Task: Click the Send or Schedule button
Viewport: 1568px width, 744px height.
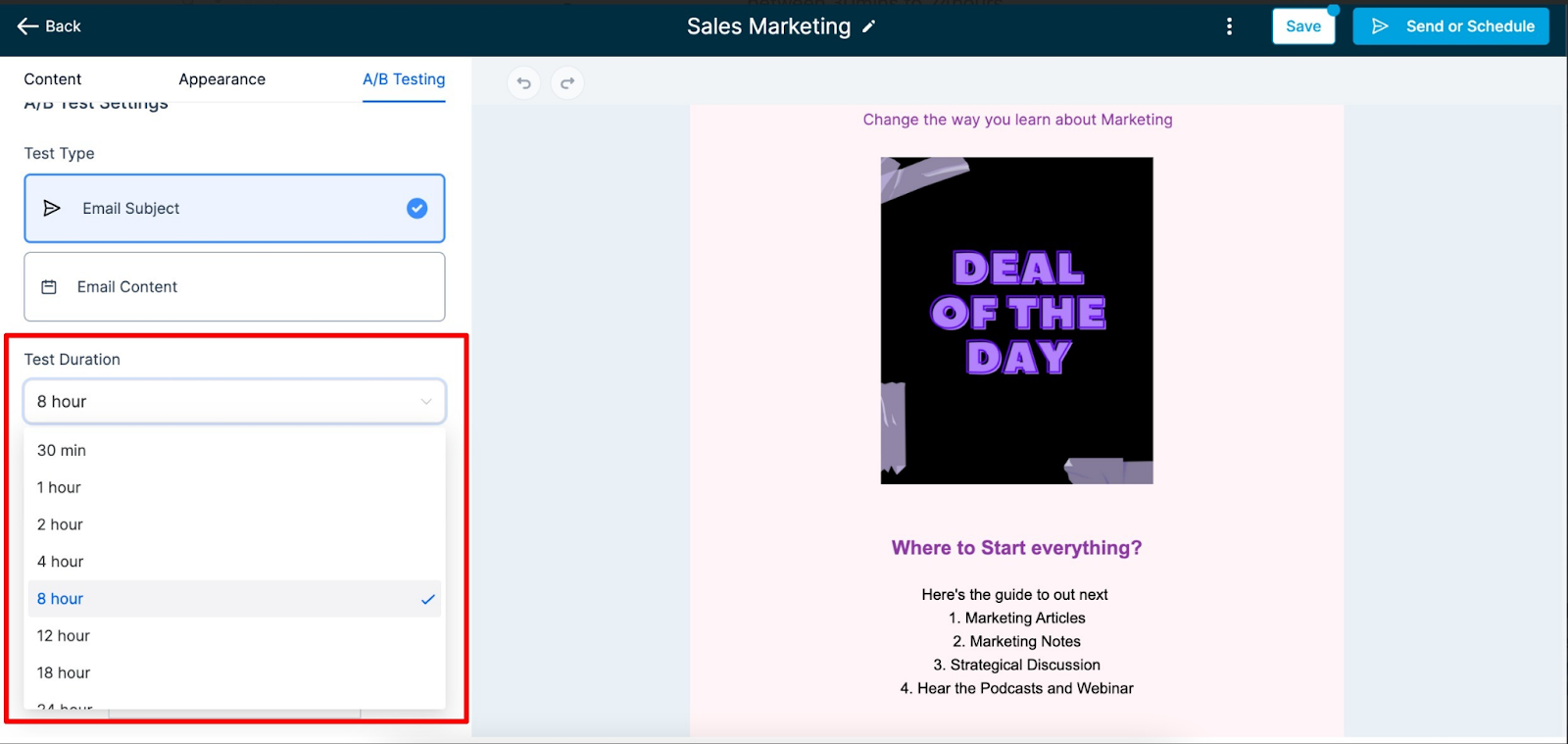Action: pyautogui.click(x=1450, y=26)
